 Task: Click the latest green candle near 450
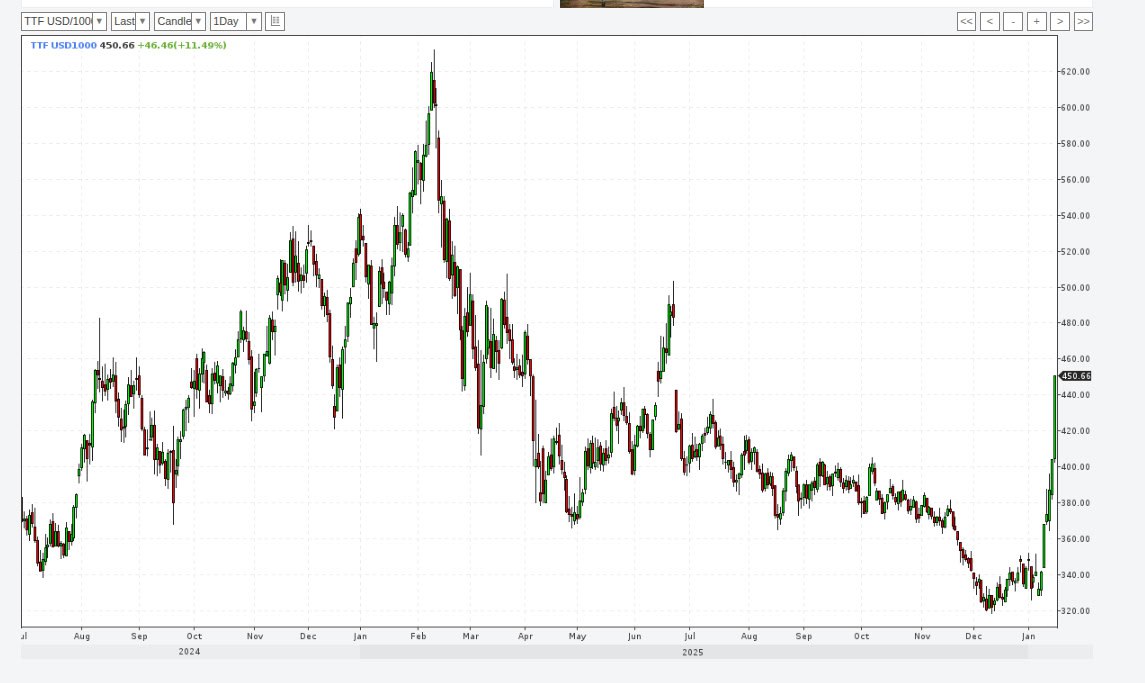click(x=1055, y=415)
